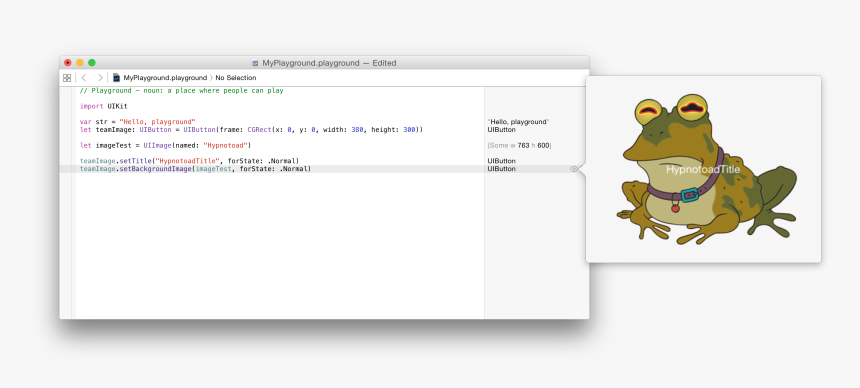
Task: Go forward with the right chevron
Action: click(100, 78)
